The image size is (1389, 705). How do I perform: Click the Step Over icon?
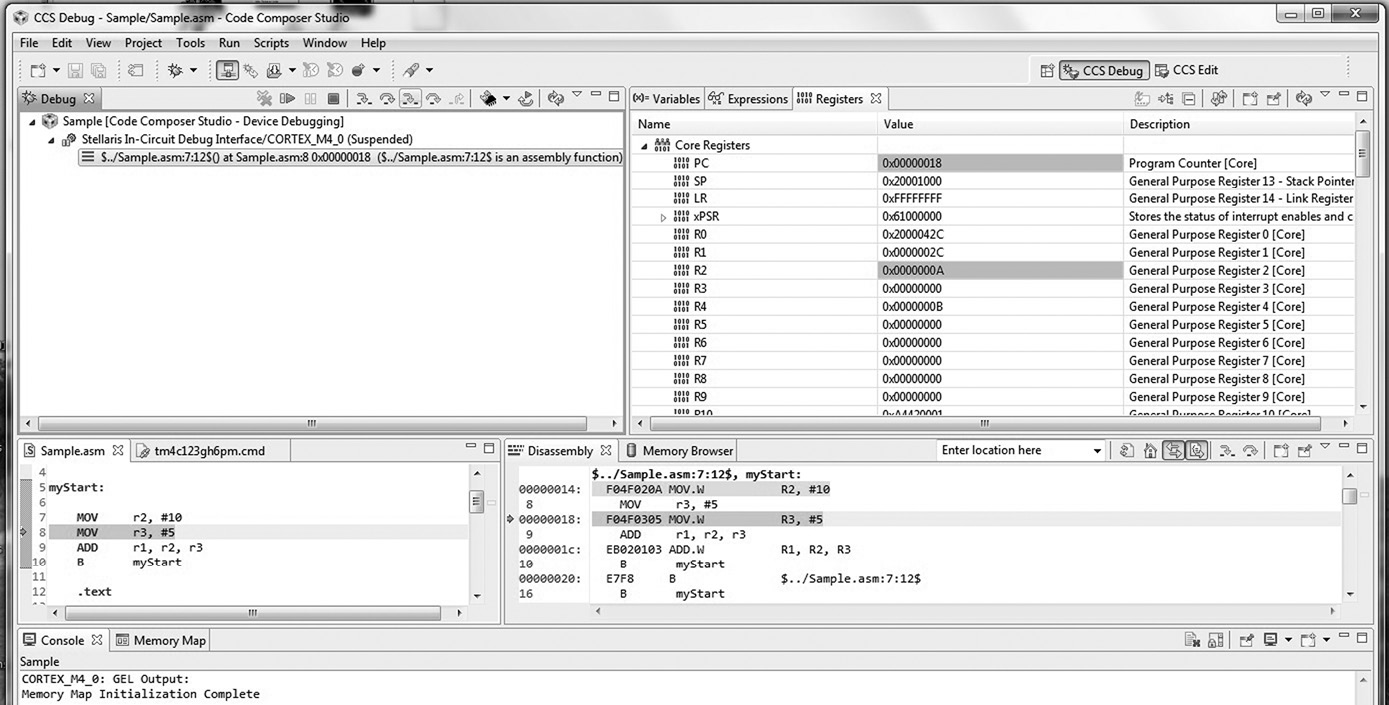coord(388,97)
